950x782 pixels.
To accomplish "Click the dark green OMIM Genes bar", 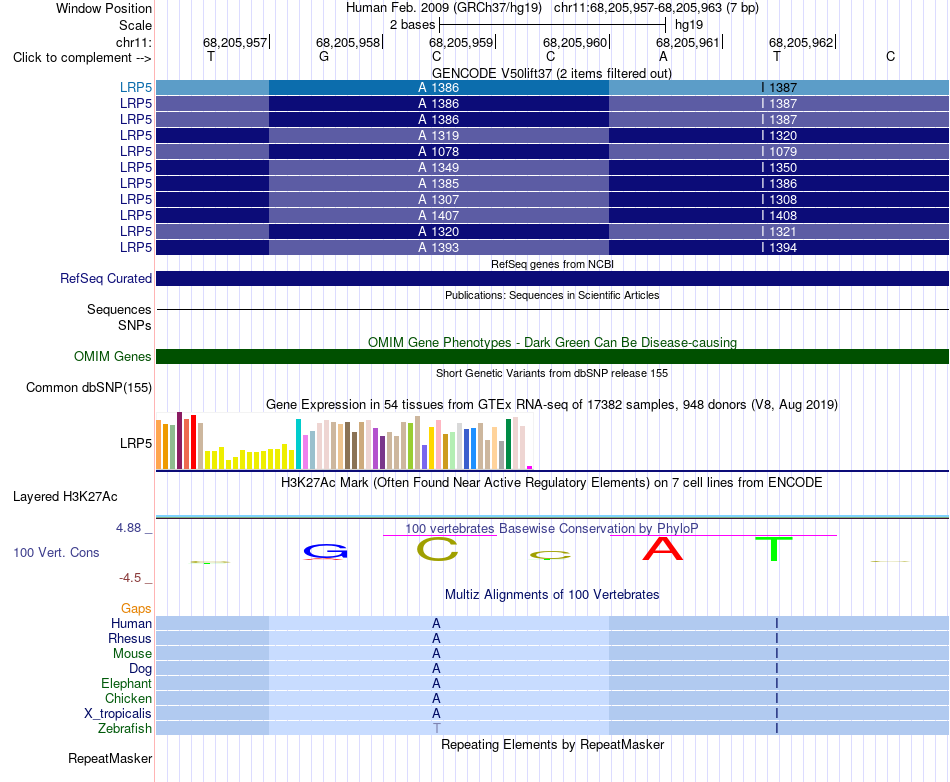I will tap(552, 356).
